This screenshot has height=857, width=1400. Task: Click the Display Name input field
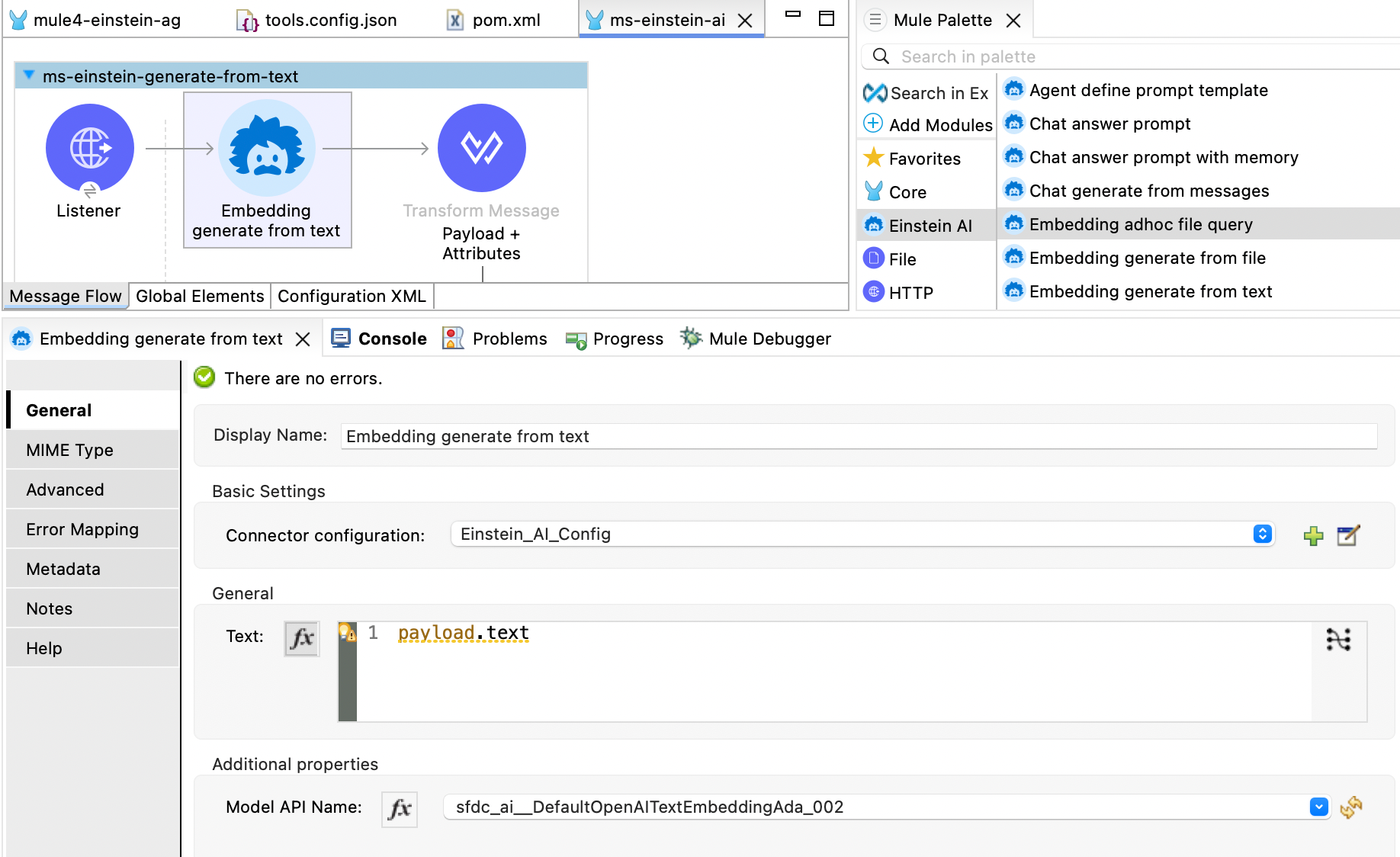859,436
